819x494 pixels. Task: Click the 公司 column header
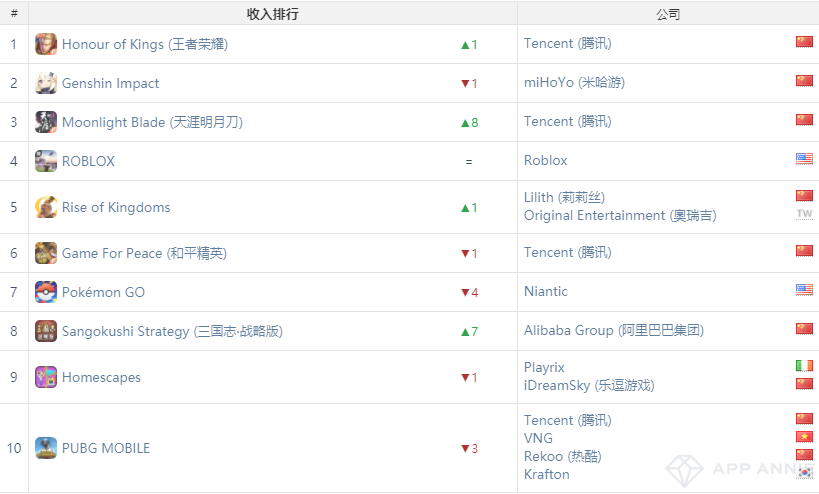pos(668,14)
